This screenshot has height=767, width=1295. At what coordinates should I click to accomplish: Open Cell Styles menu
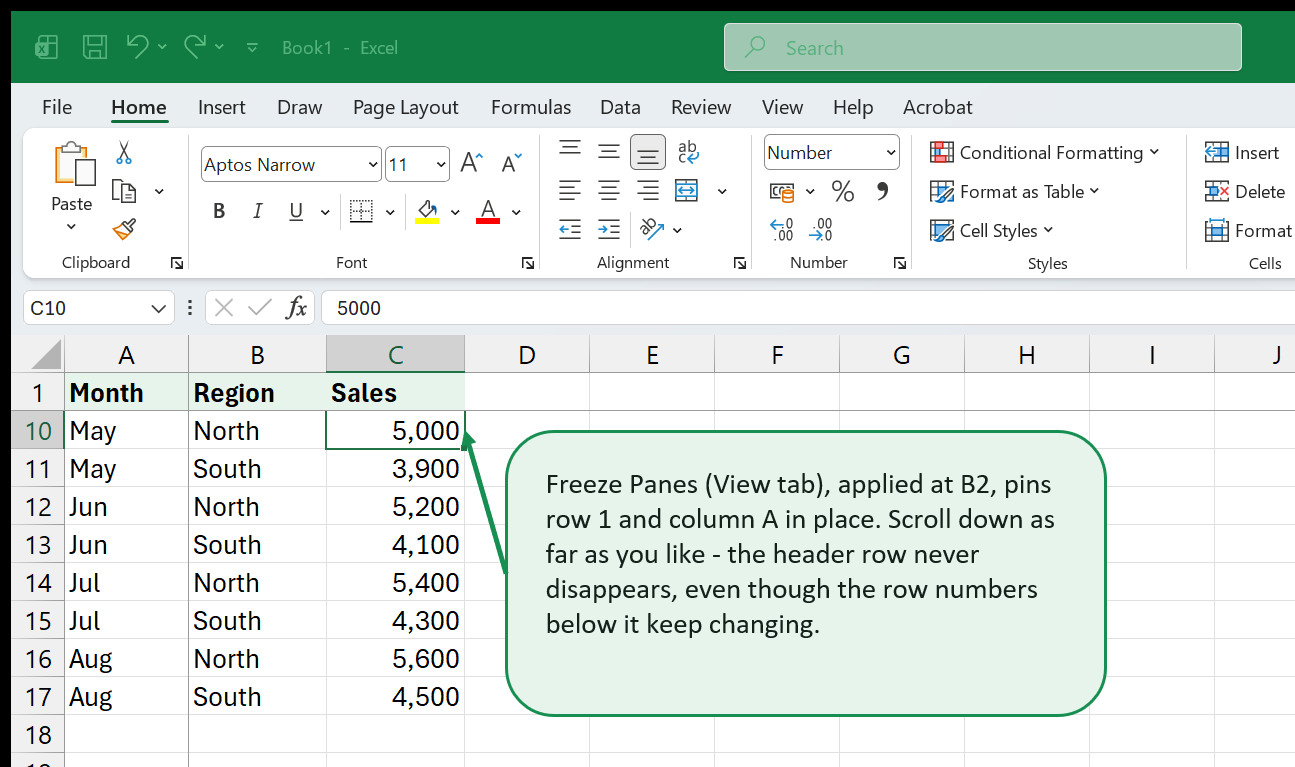[991, 230]
